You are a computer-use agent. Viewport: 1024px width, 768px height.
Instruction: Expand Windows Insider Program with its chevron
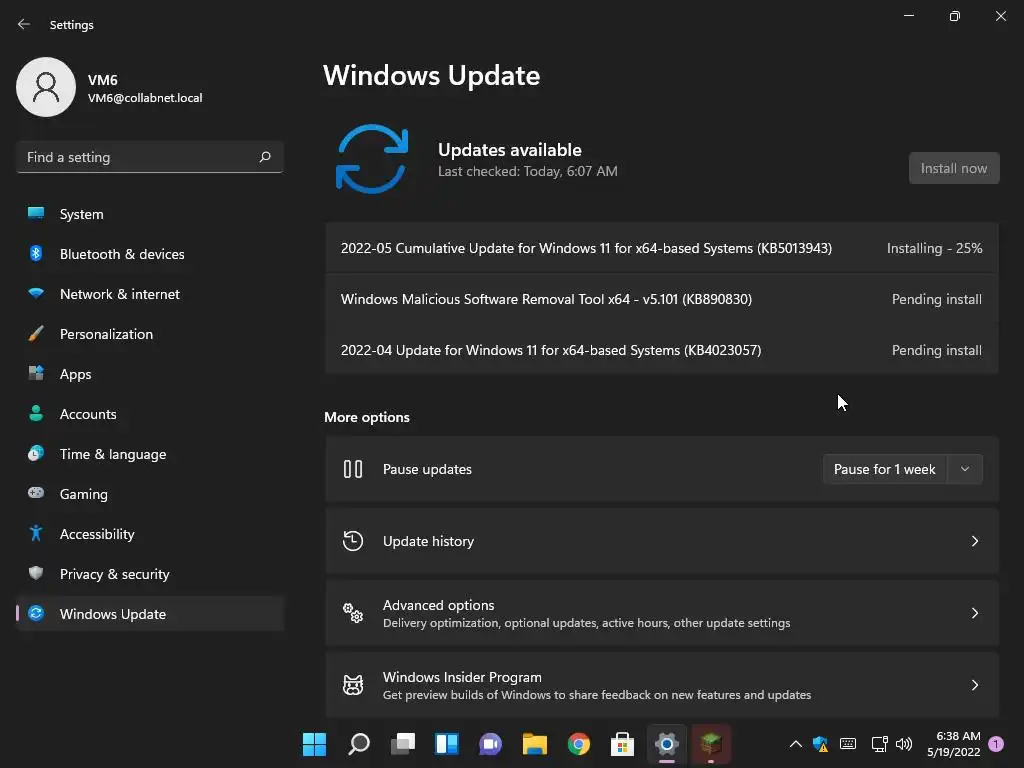974,684
